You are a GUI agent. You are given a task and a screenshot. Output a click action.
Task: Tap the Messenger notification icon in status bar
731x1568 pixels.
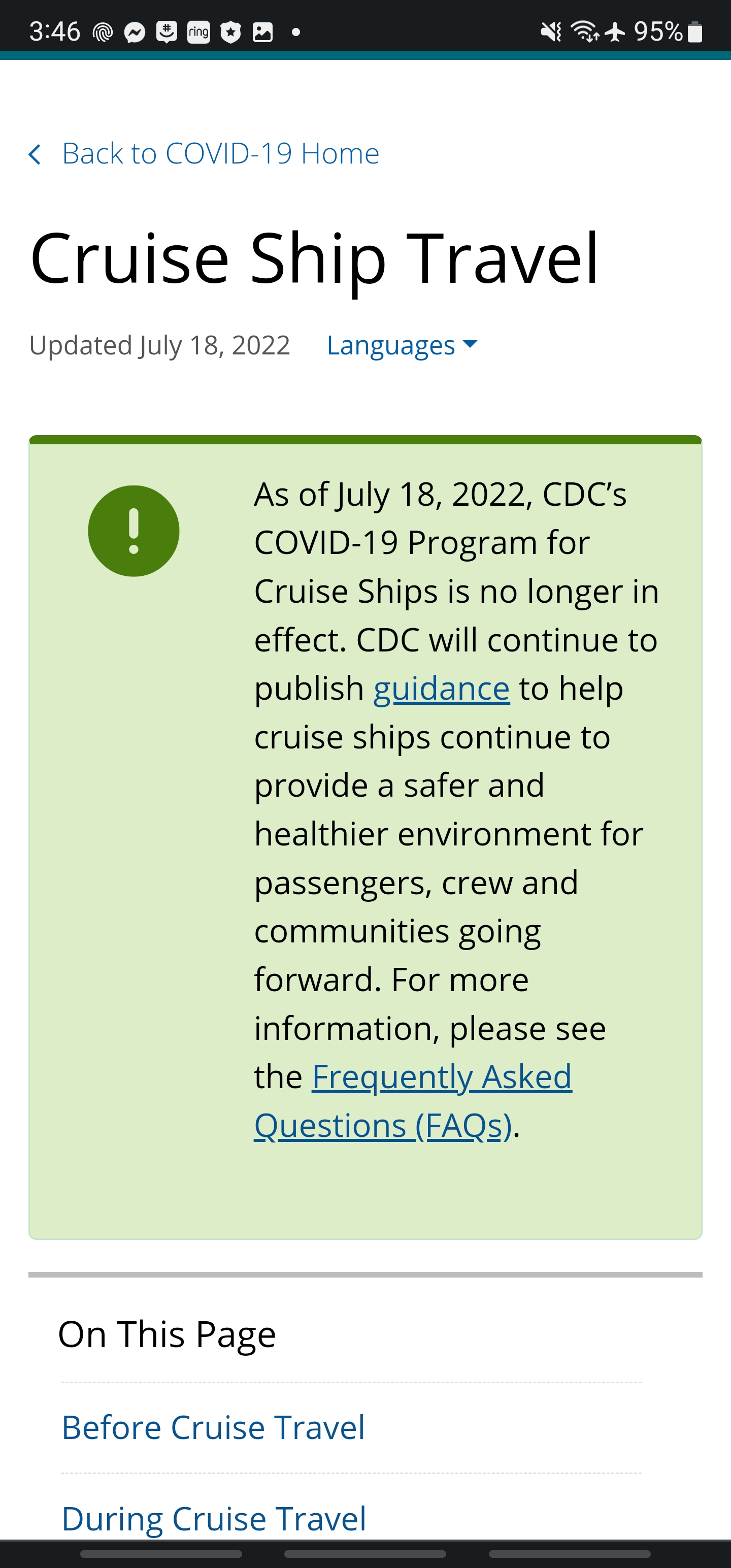click(x=135, y=31)
